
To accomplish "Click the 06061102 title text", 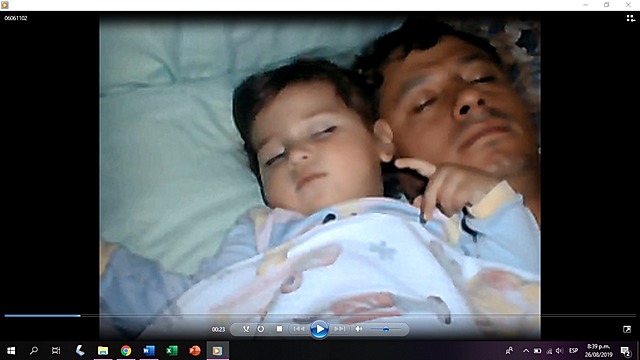I will pyautogui.click(x=16, y=18).
